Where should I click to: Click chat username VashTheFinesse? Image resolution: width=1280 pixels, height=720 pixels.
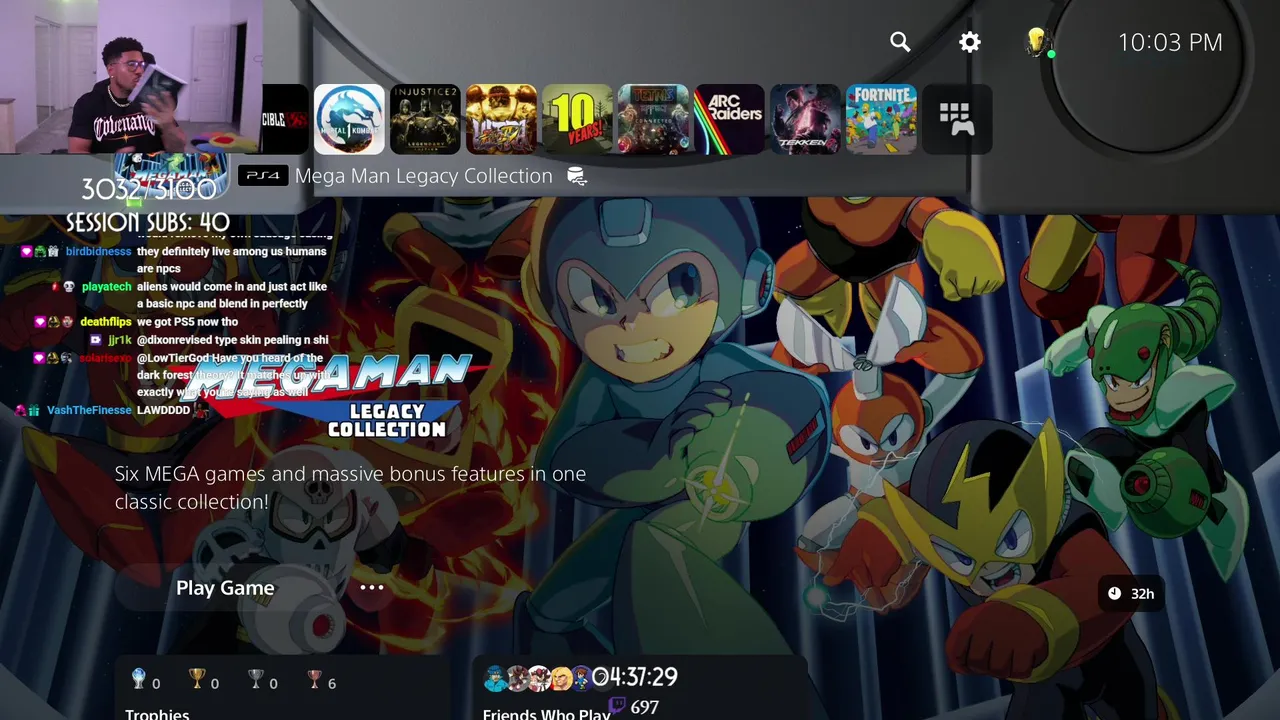[89, 410]
